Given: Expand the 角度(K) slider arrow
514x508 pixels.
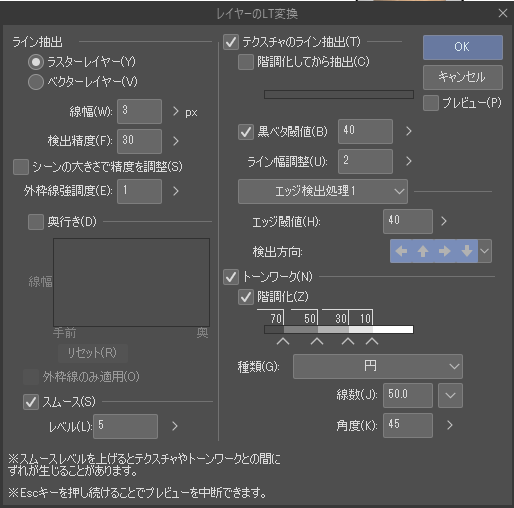Looking at the screenshot, I should 450,425.
